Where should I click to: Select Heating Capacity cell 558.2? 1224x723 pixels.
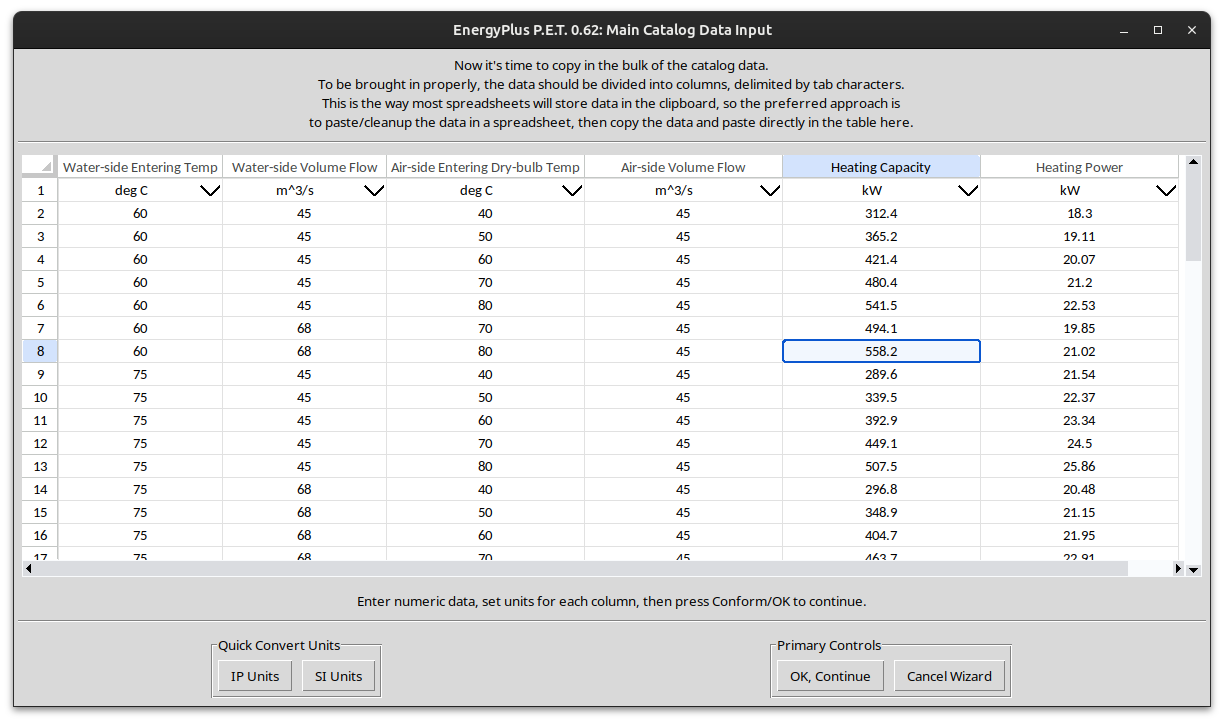pyautogui.click(x=881, y=351)
